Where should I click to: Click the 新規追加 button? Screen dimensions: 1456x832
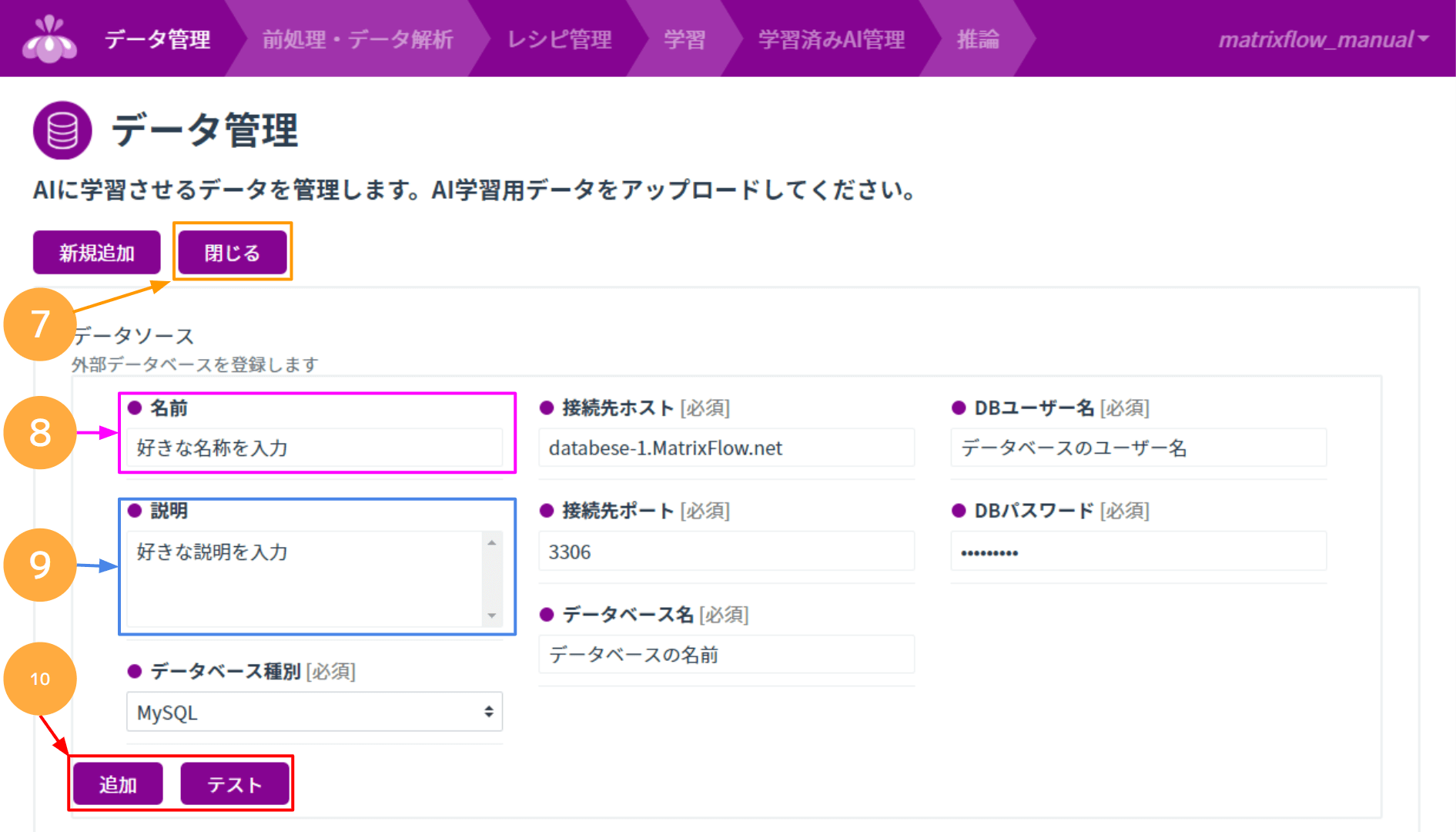[x=97, y=253]
